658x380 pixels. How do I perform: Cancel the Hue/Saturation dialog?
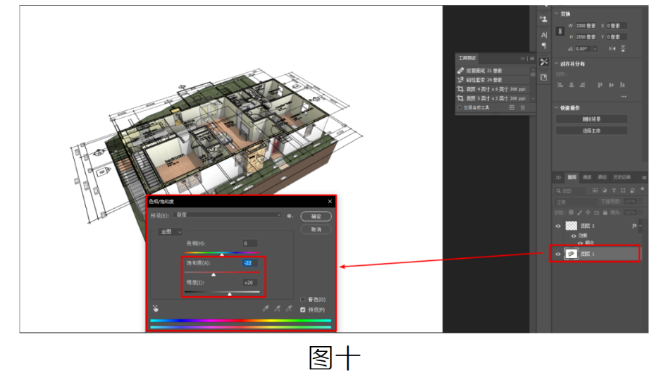click(x=316, y=229)
